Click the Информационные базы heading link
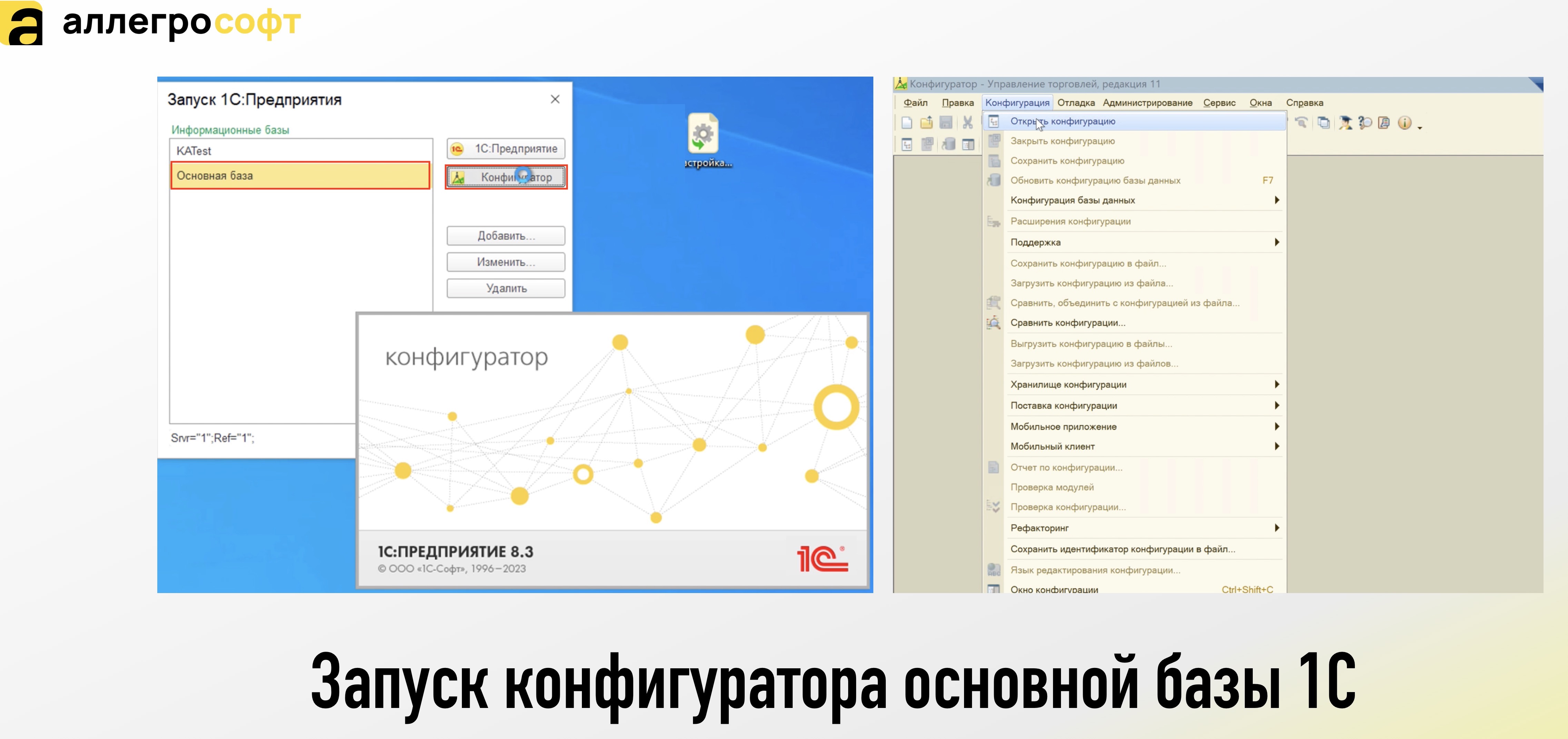The image size is (1568, 739). [x=230, y=130]
